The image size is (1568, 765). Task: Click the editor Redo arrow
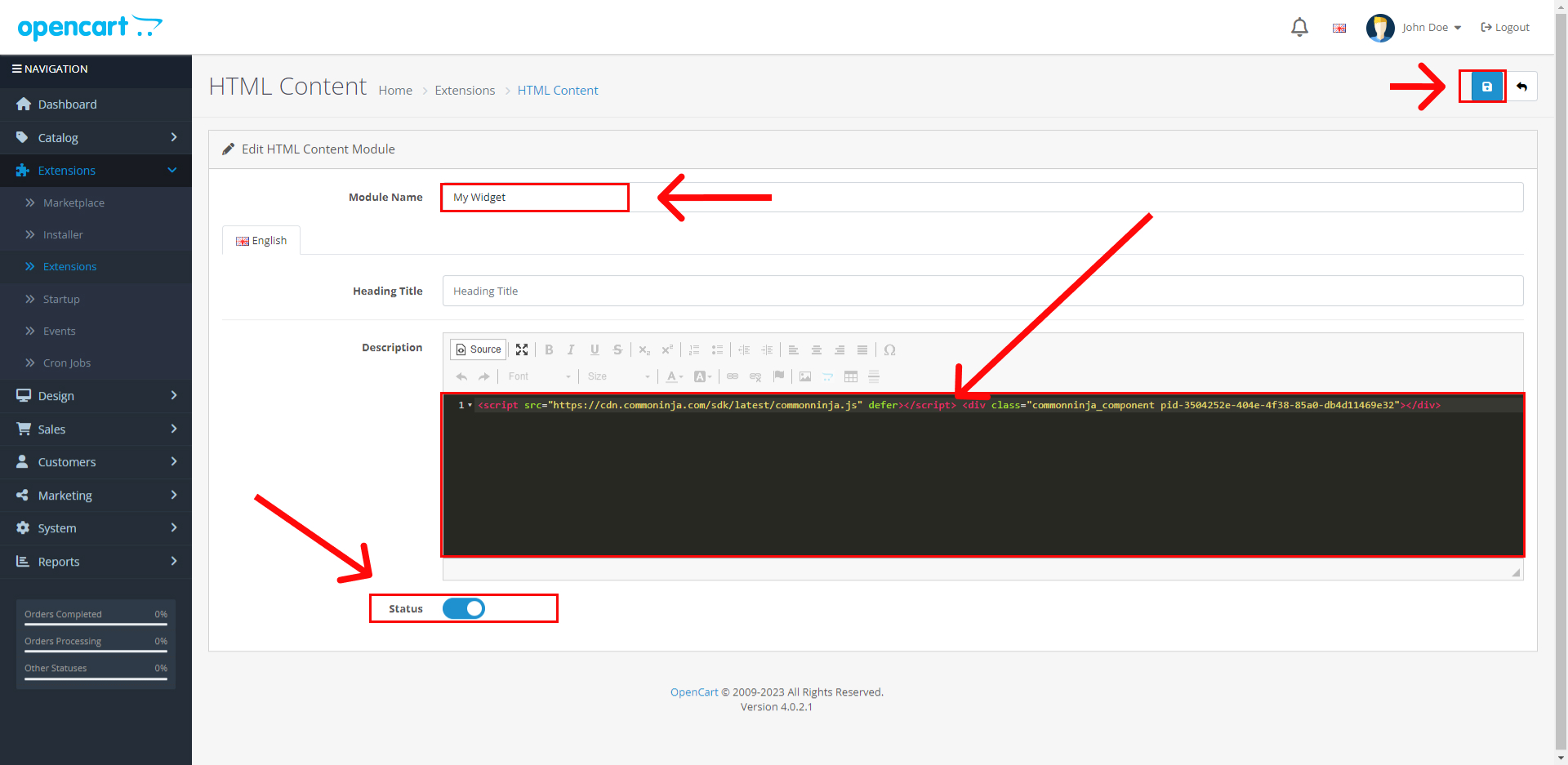tap(484, 376)
